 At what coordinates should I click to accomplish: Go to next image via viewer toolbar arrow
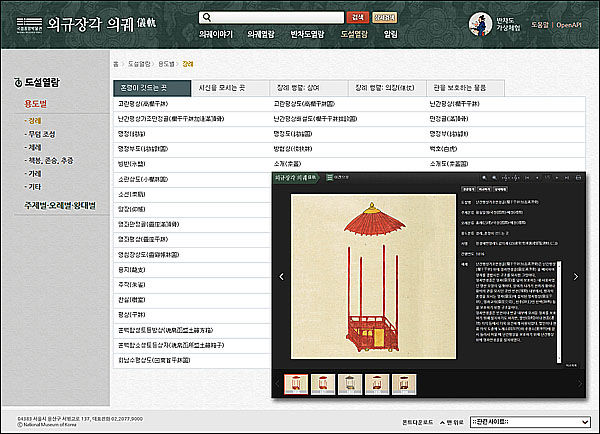pyautogui.click(x=557, y=178)
